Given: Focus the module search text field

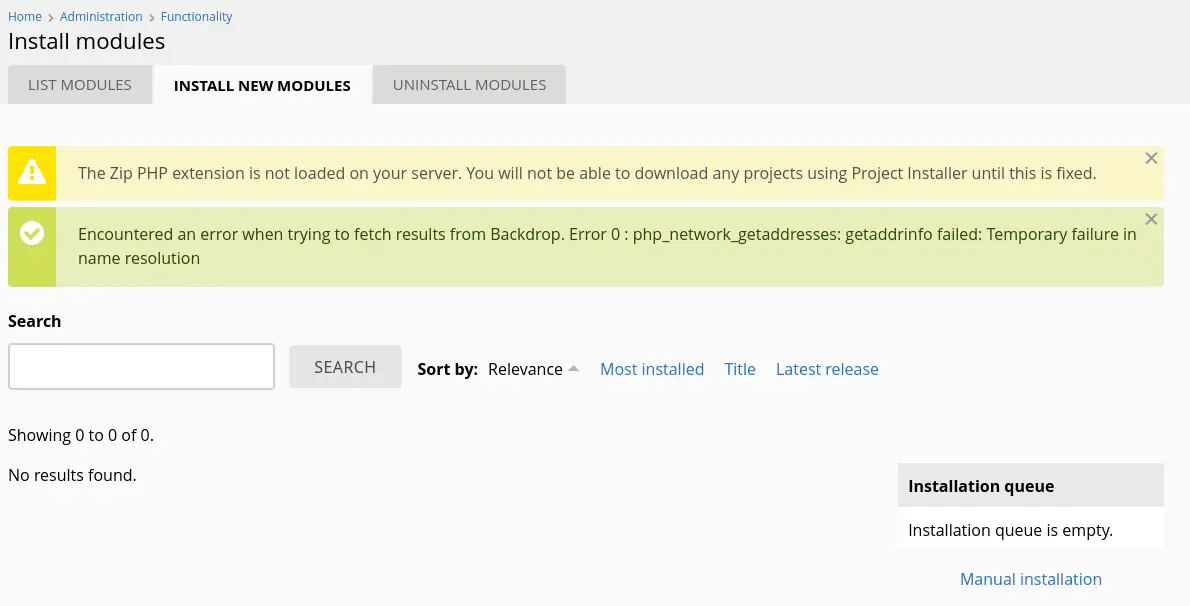Looking at the screenshot, I should coord(141,367).
